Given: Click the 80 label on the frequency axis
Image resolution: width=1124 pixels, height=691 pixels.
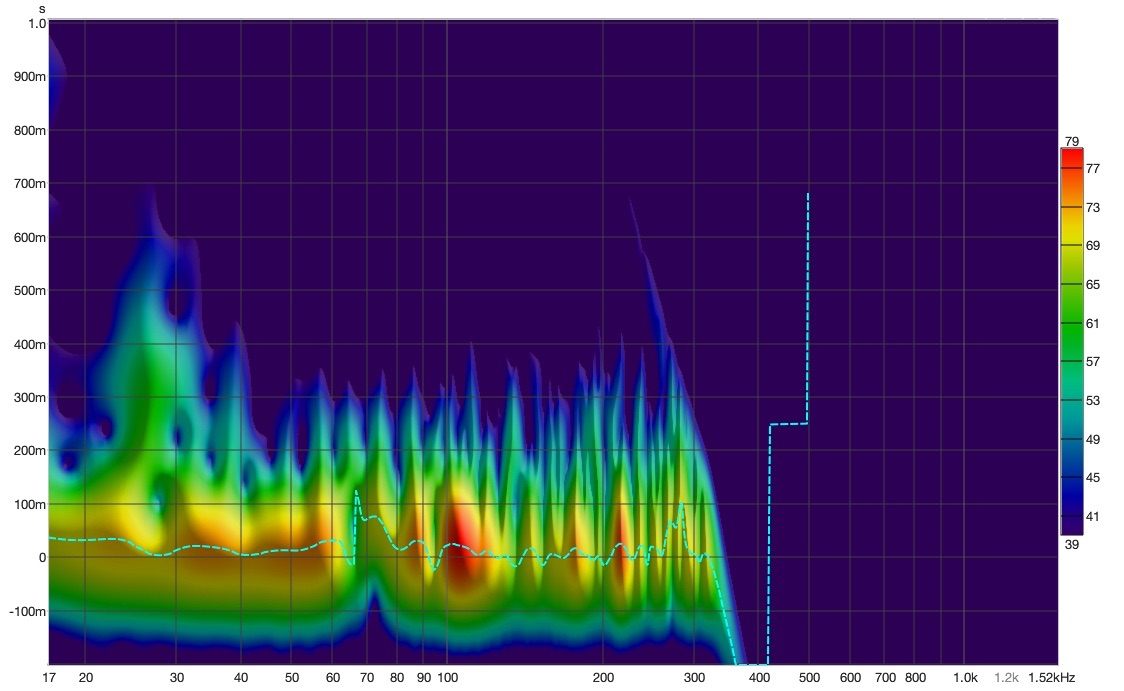Looking at the screenshot, I should point(397,678).
